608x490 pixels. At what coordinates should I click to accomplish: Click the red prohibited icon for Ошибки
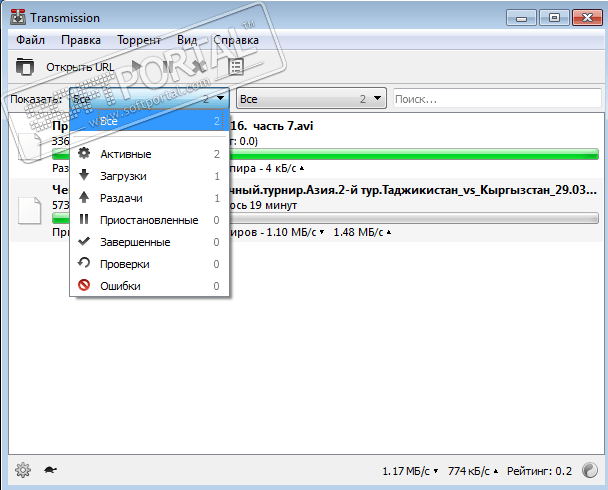click(x=84, y=285)
